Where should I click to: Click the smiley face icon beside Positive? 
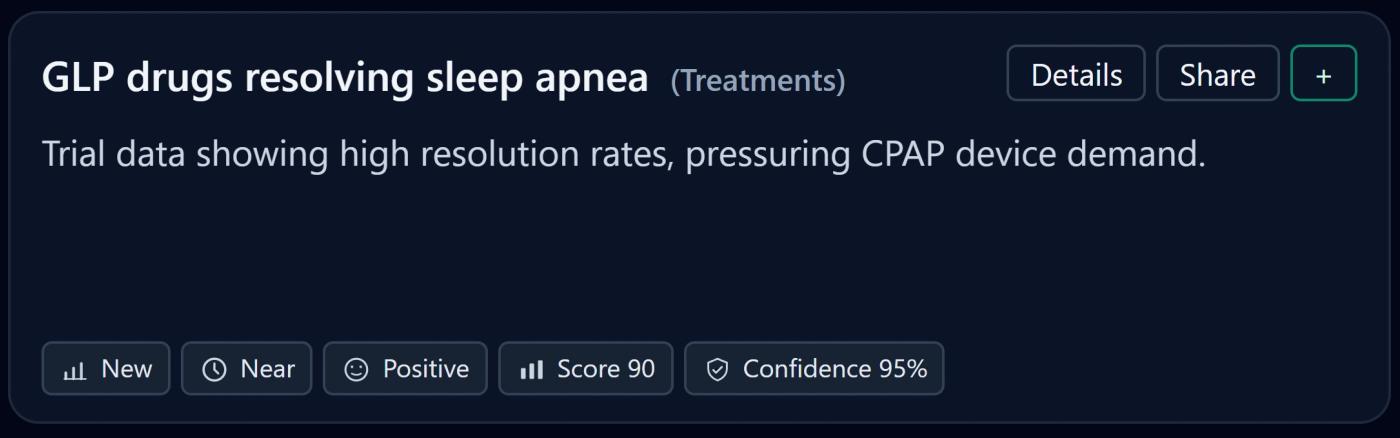click(x=356, y=370)
